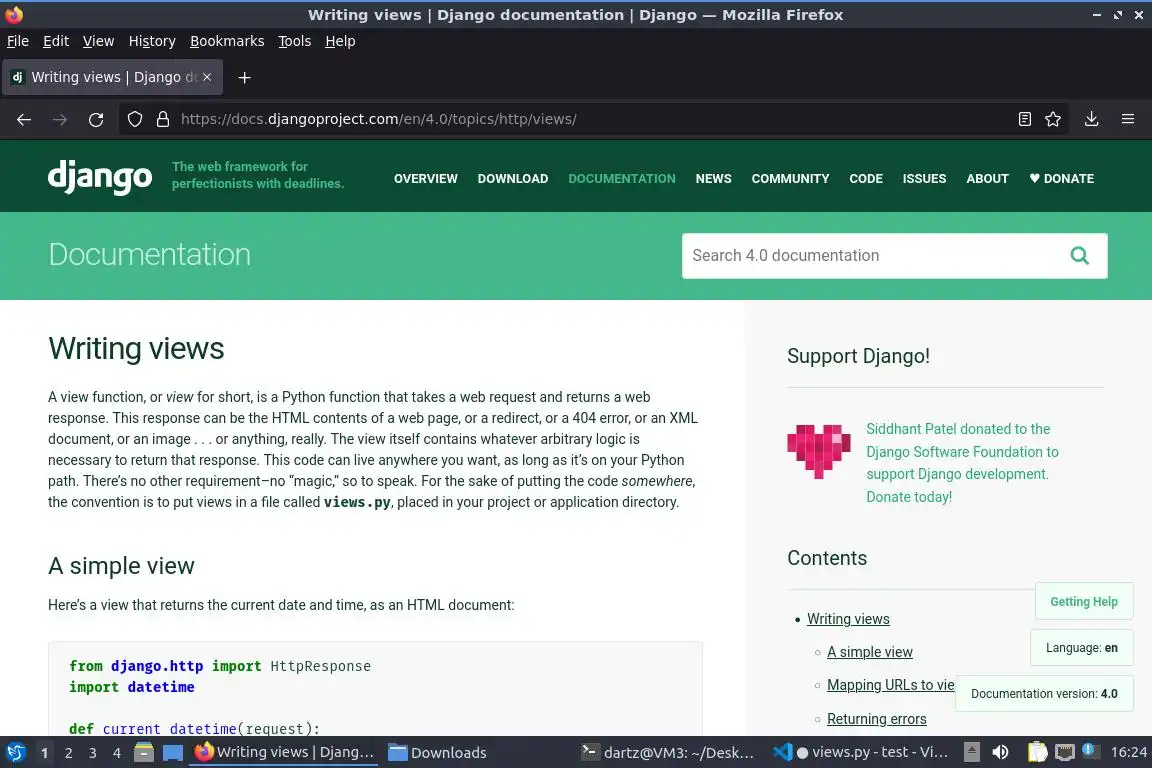This screenshot has height=768, width=1152.
Task: Open the File menu
Action: click(18, 41)
